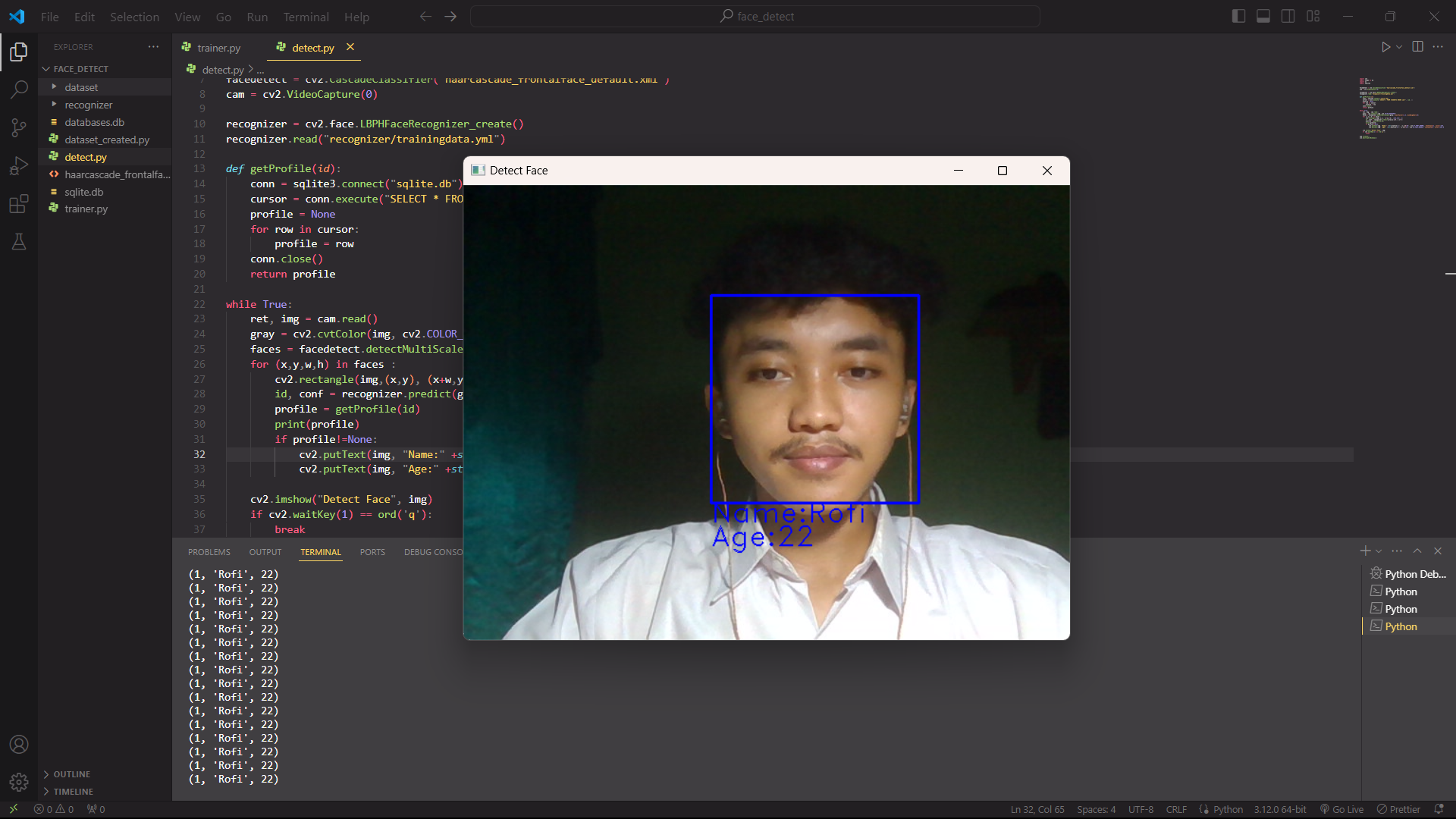Click the Go Live status button

[1341, 809]
